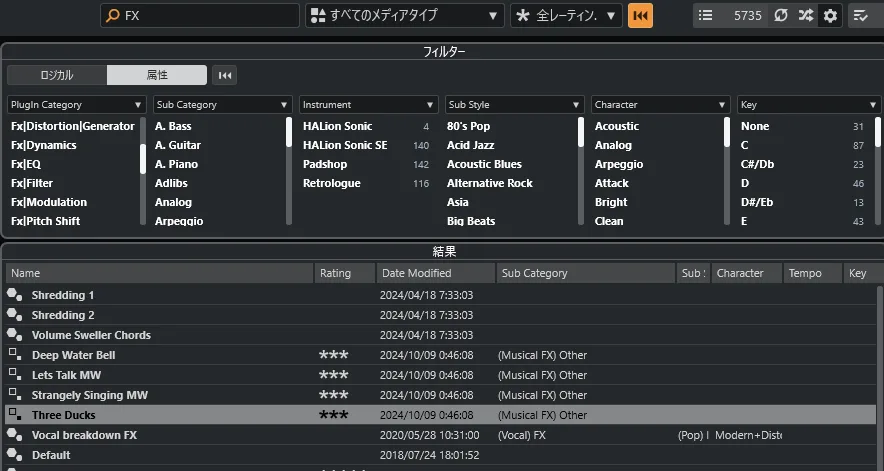
Task: Open the rating filter dropdown
Action: pyautogui.click(x=566, y=16)
